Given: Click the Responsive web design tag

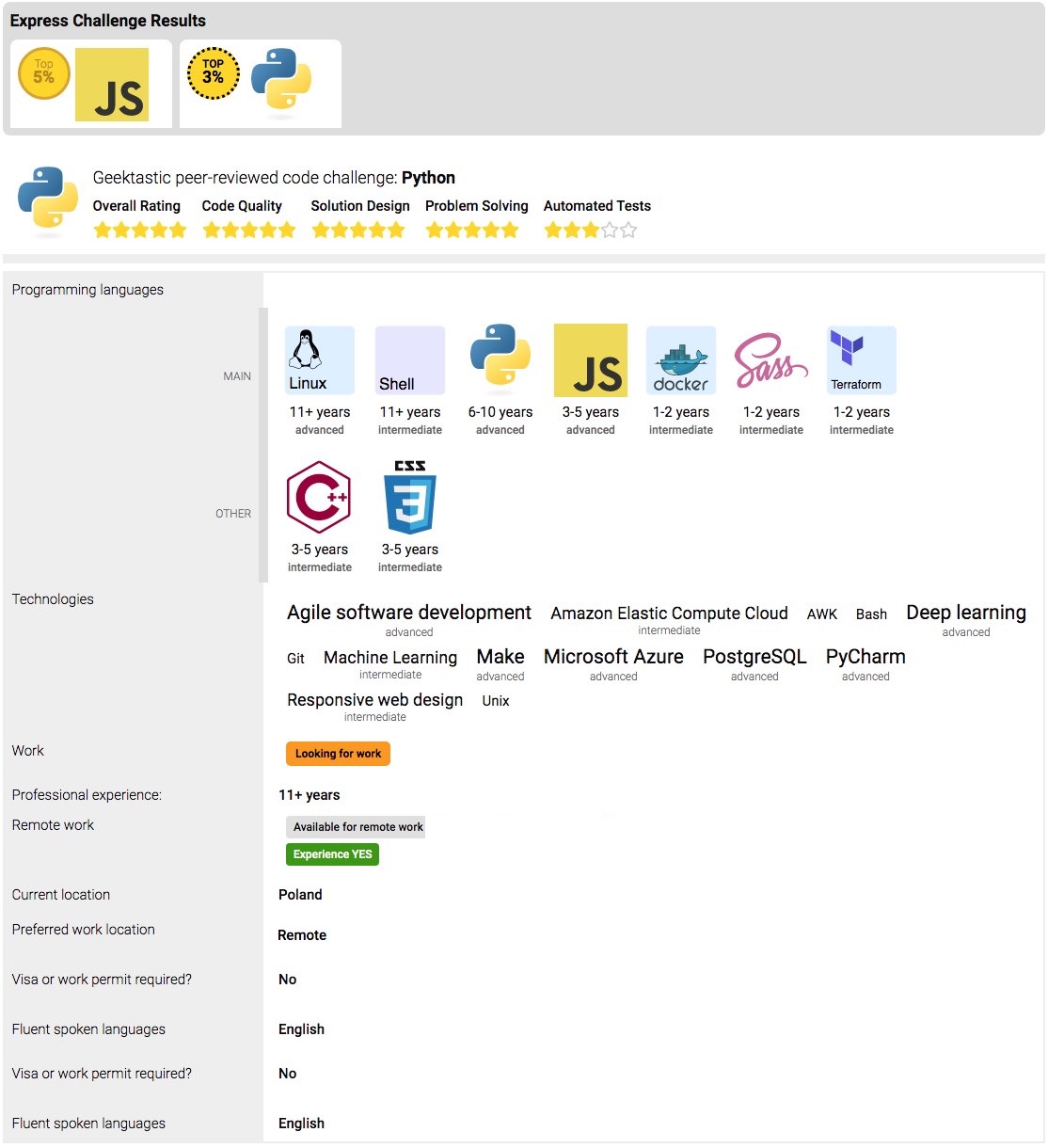Looking at the screenshot, I should tap(374, 700).
